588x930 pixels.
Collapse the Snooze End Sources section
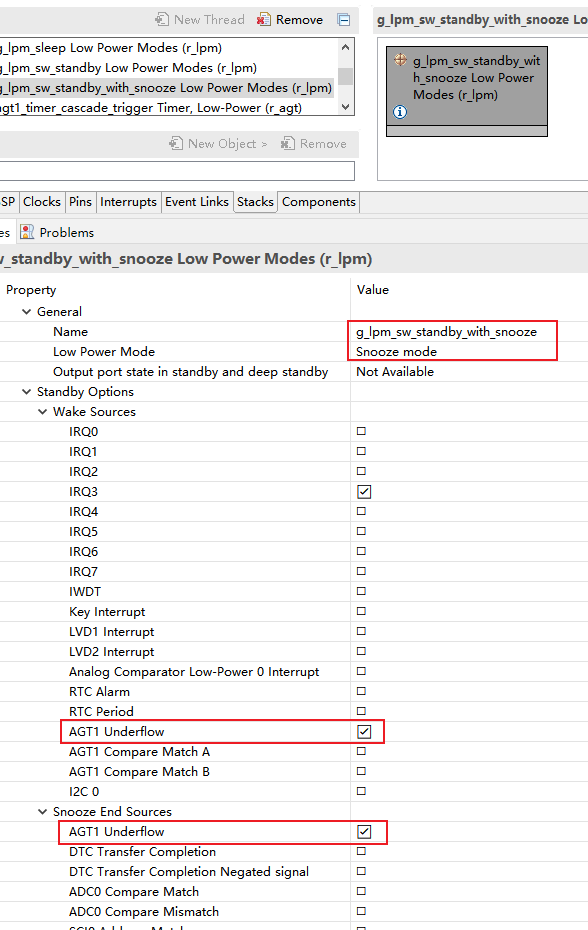pos(43,811)
